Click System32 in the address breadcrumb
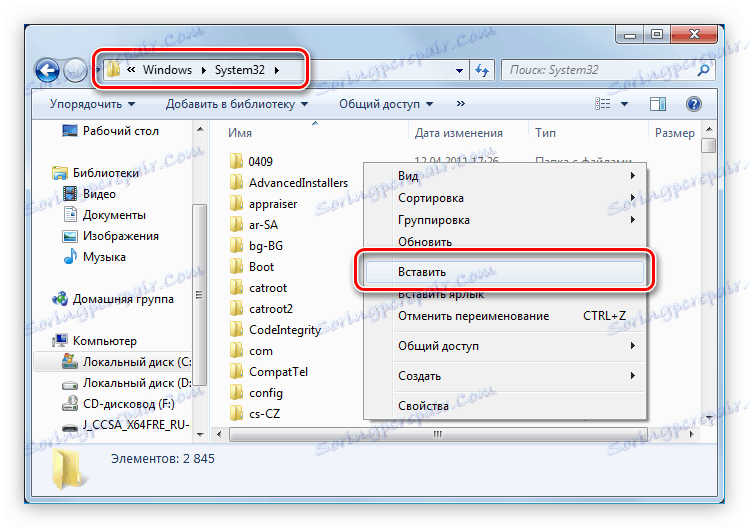 [239, 70]
